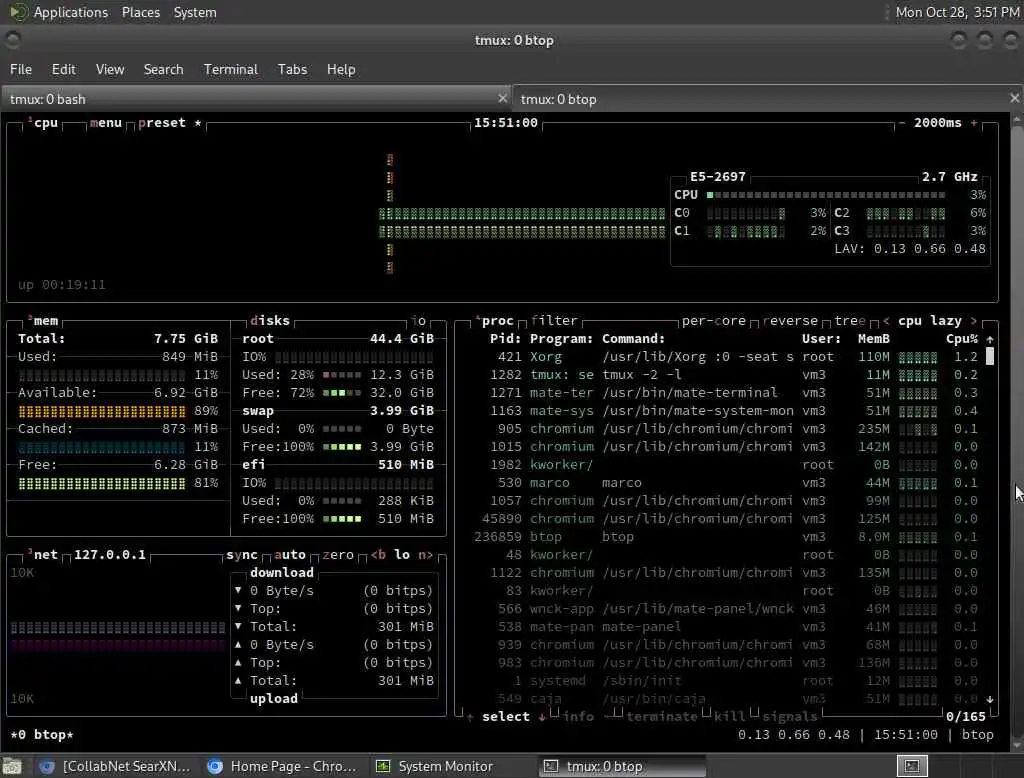Decrease update interval with minus sign
This screenshot has width=1024, height=778.
pyautogui.click(x=902, y=123)
